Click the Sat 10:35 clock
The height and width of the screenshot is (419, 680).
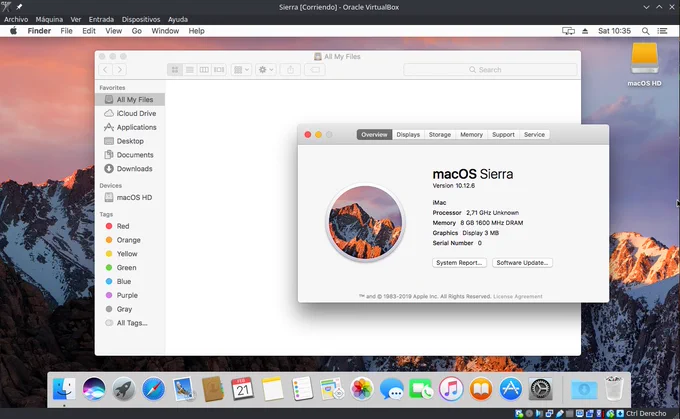pyautogui.click(x=614, y=31)
